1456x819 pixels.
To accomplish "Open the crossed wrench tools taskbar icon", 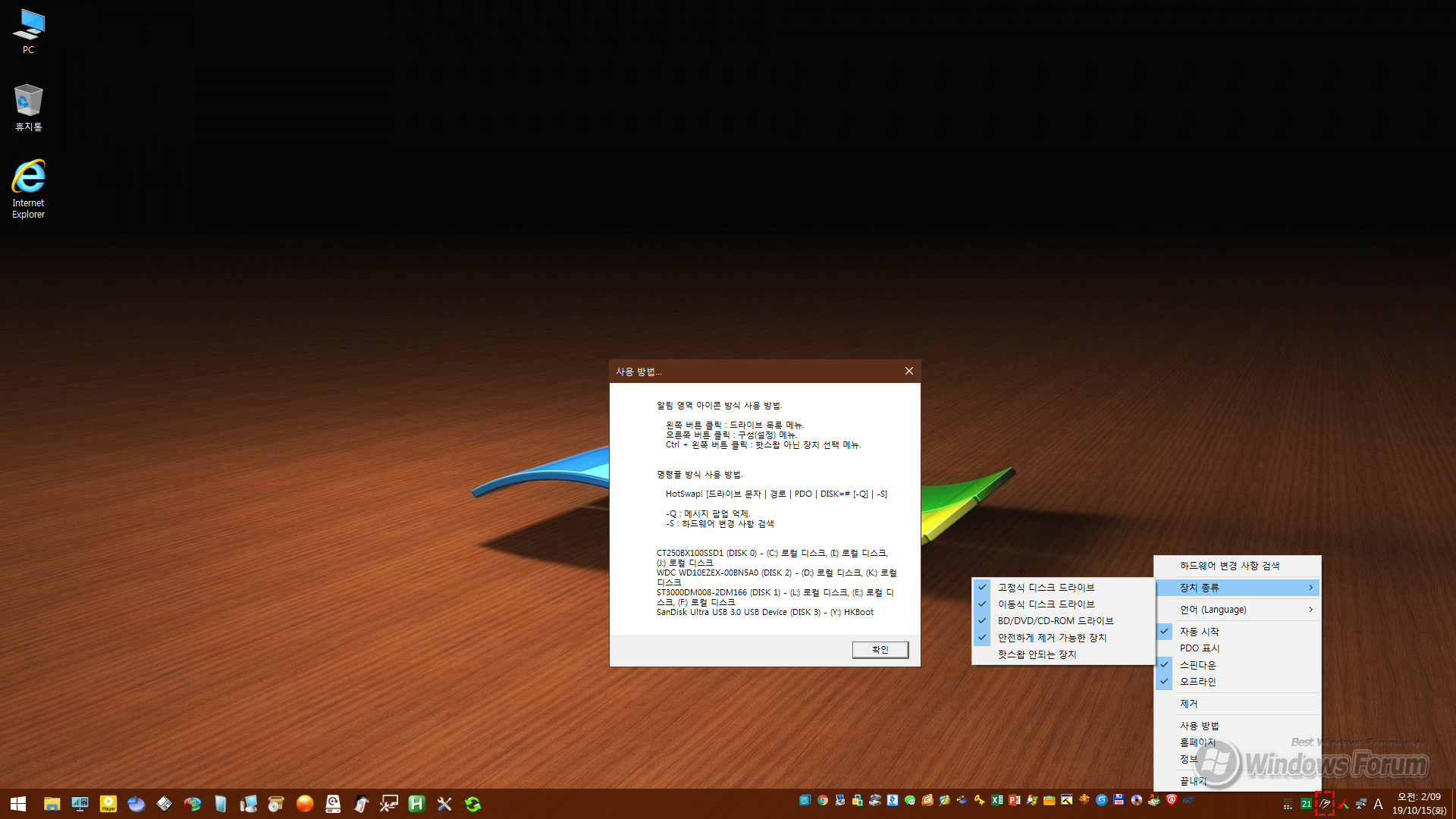I will tap(444, 804).
